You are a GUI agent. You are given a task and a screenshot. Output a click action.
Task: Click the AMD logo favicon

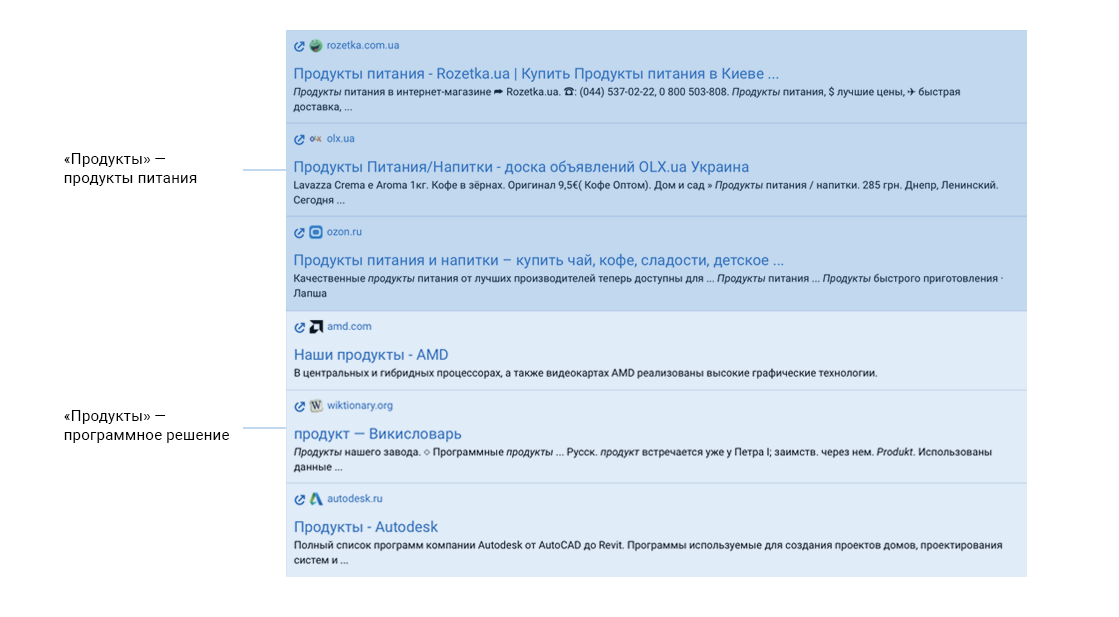(315, 327)
